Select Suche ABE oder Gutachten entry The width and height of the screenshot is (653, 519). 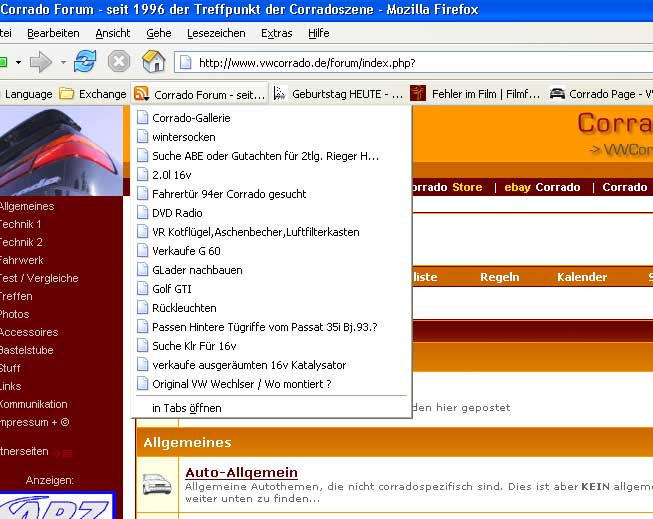pyautogui.click(x=271, y=156)
